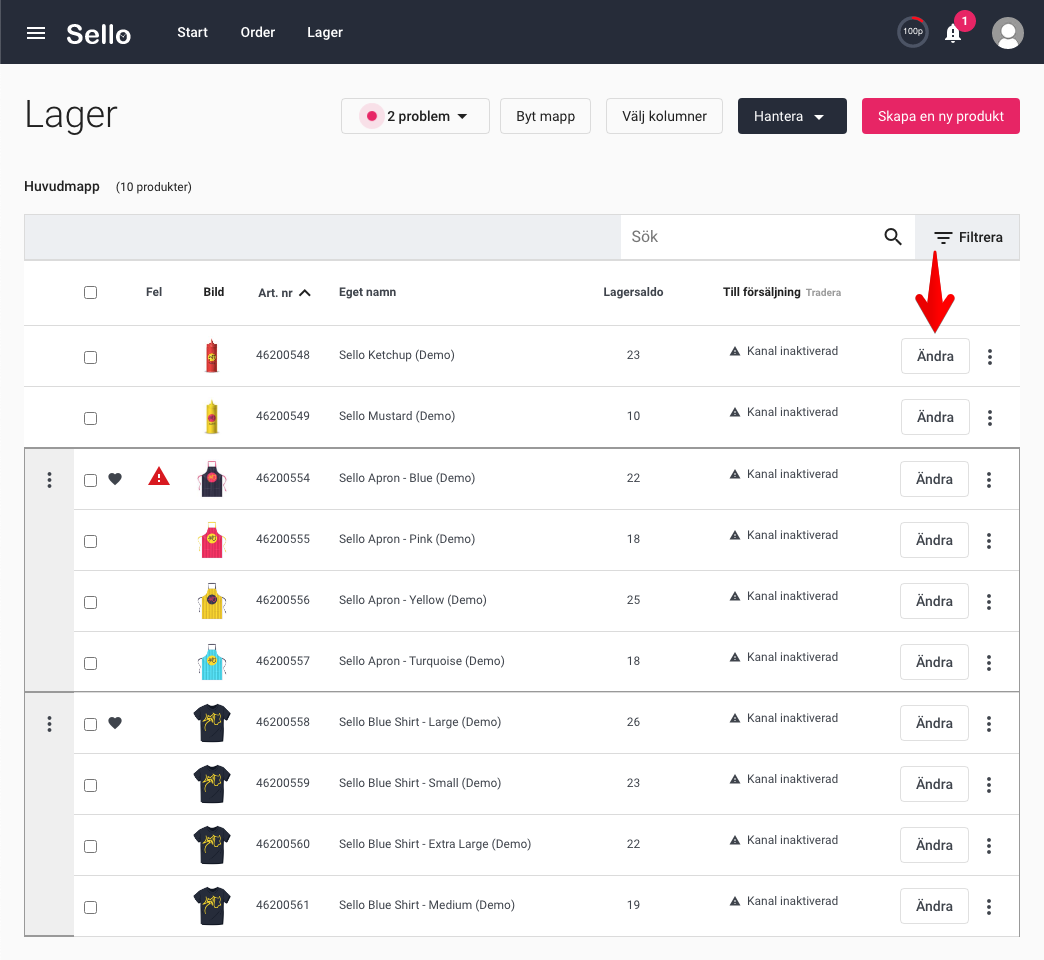This screenshot has height=960, width=1044.
Task: Click the Sello logo
Action: click(99, 33)
